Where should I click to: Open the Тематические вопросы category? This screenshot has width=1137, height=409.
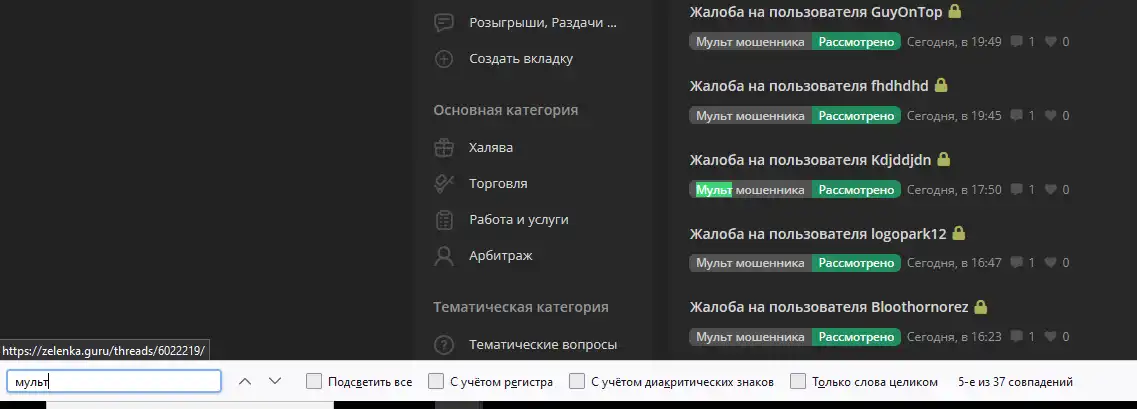(x=542, y=344)
